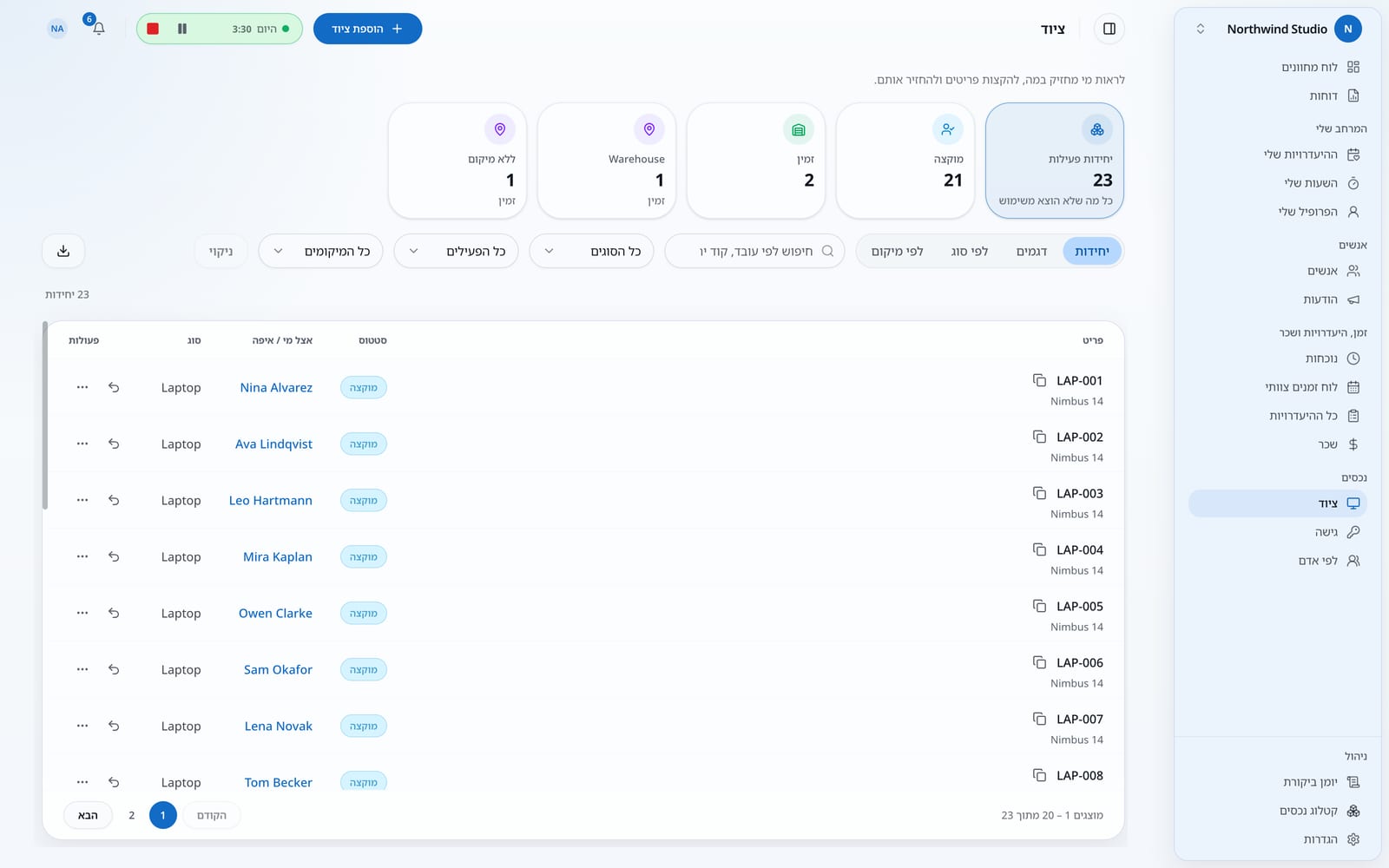1389x868 pixels.
Task: Open Tom Becker's profile link
Action: pos(279,782)
